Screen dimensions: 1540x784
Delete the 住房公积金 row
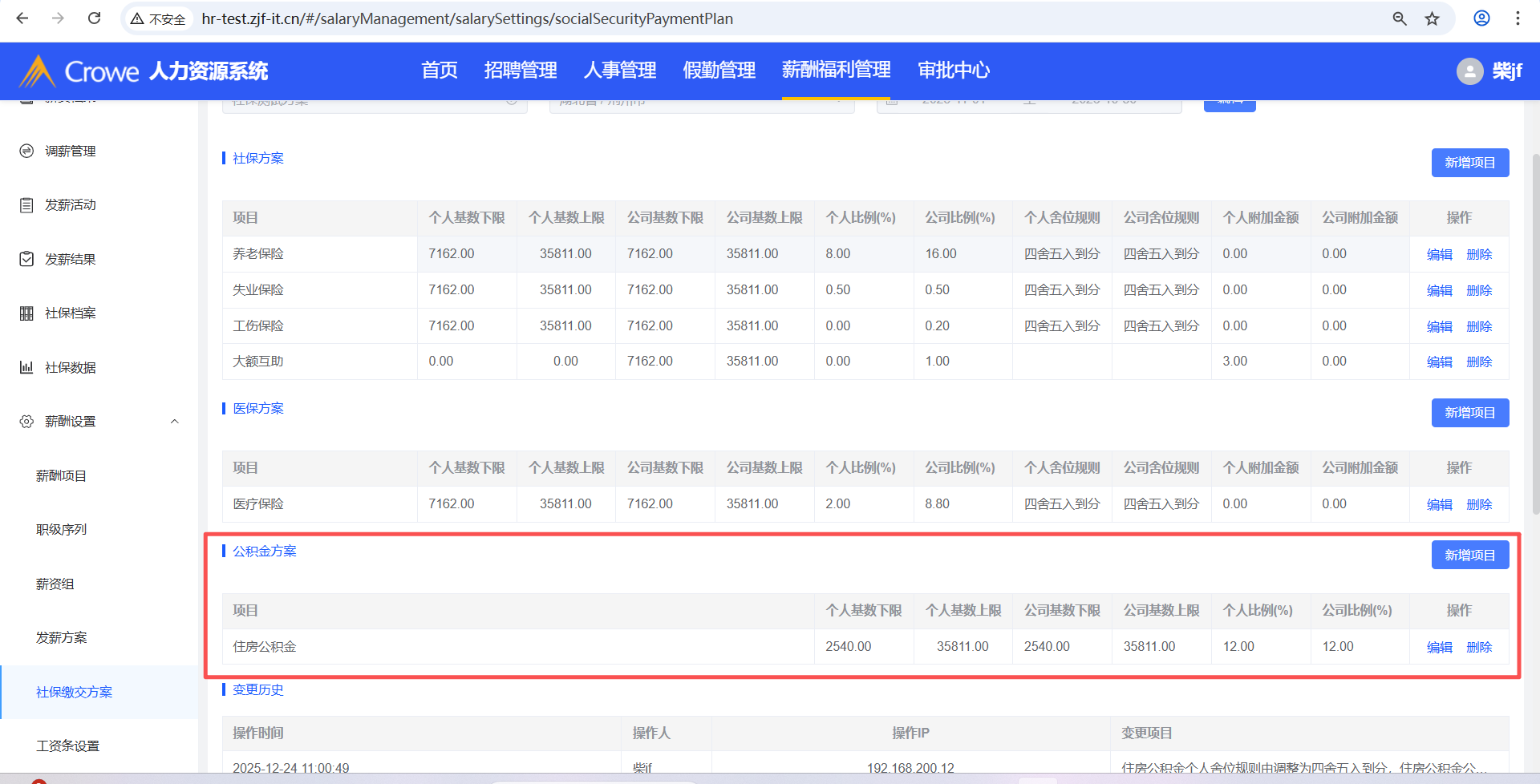1478,647
